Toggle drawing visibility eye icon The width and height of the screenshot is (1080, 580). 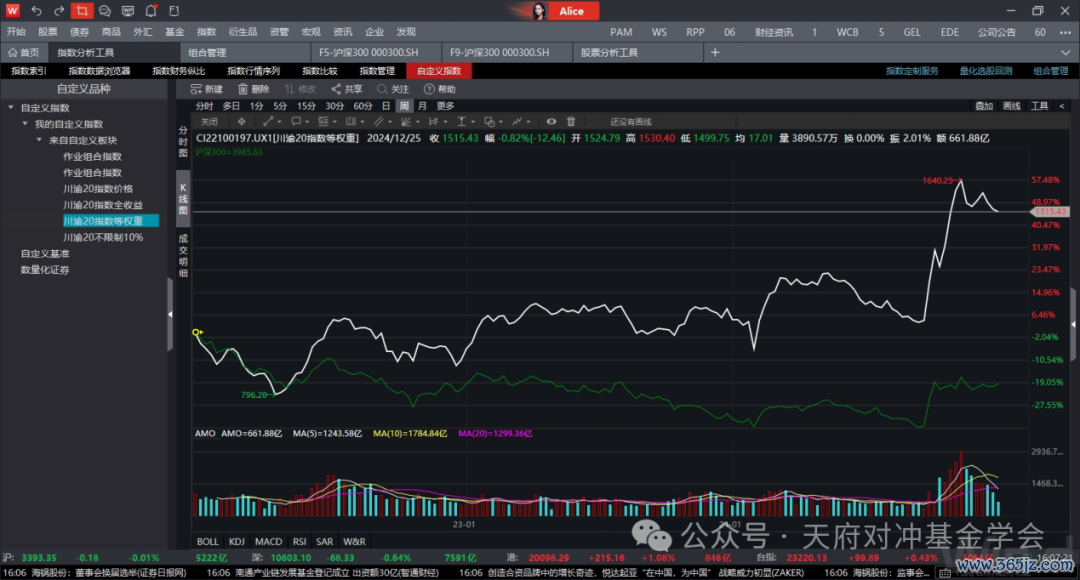click(551, 121)
